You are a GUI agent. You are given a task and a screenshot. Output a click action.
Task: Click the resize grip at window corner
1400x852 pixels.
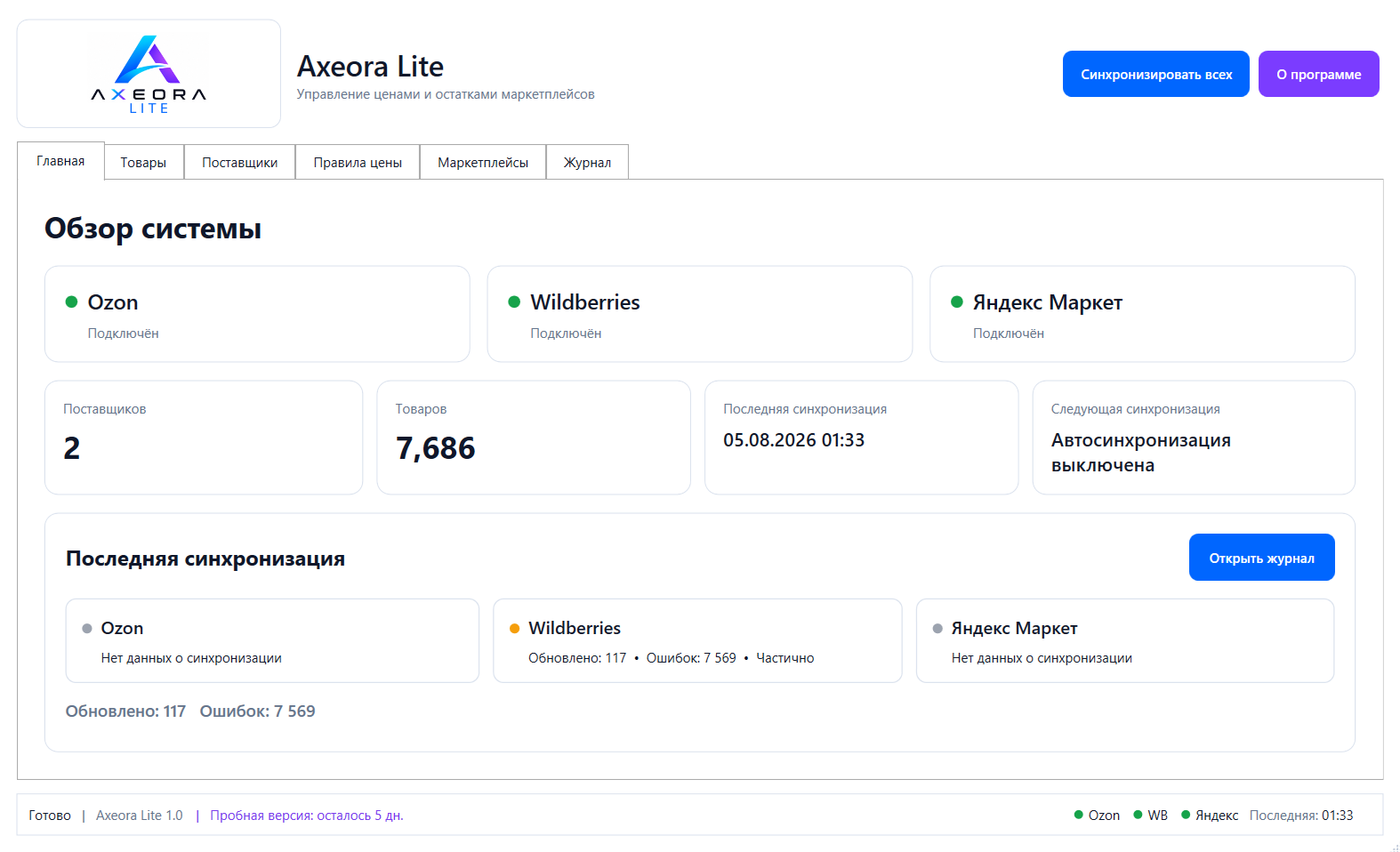1394,847
